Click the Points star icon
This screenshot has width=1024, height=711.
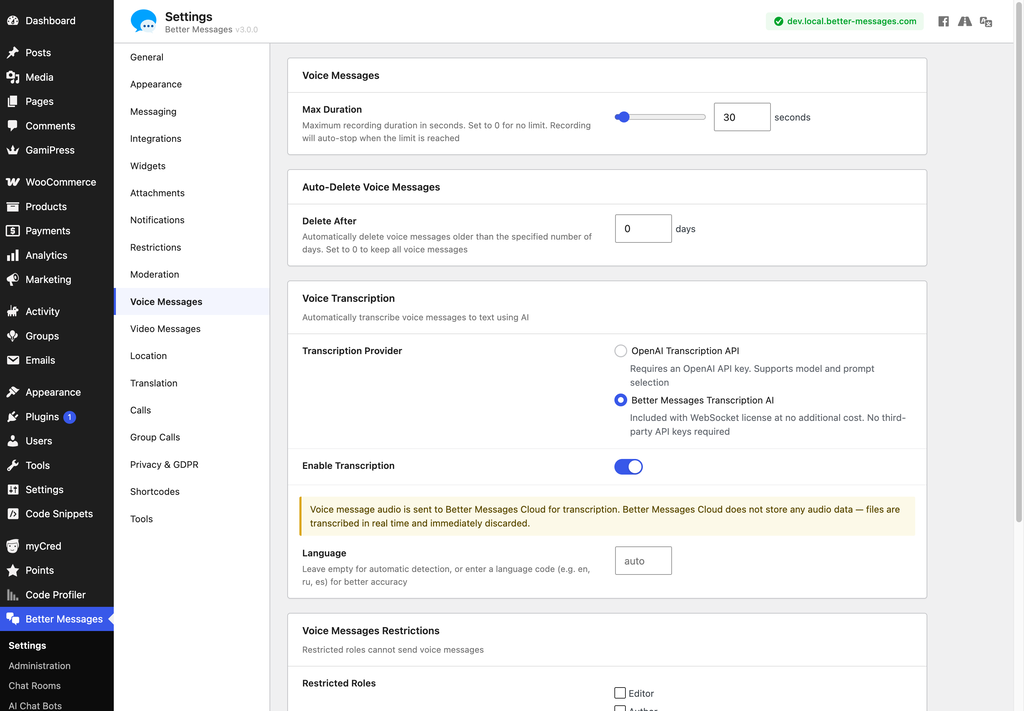tap(12, 570)
